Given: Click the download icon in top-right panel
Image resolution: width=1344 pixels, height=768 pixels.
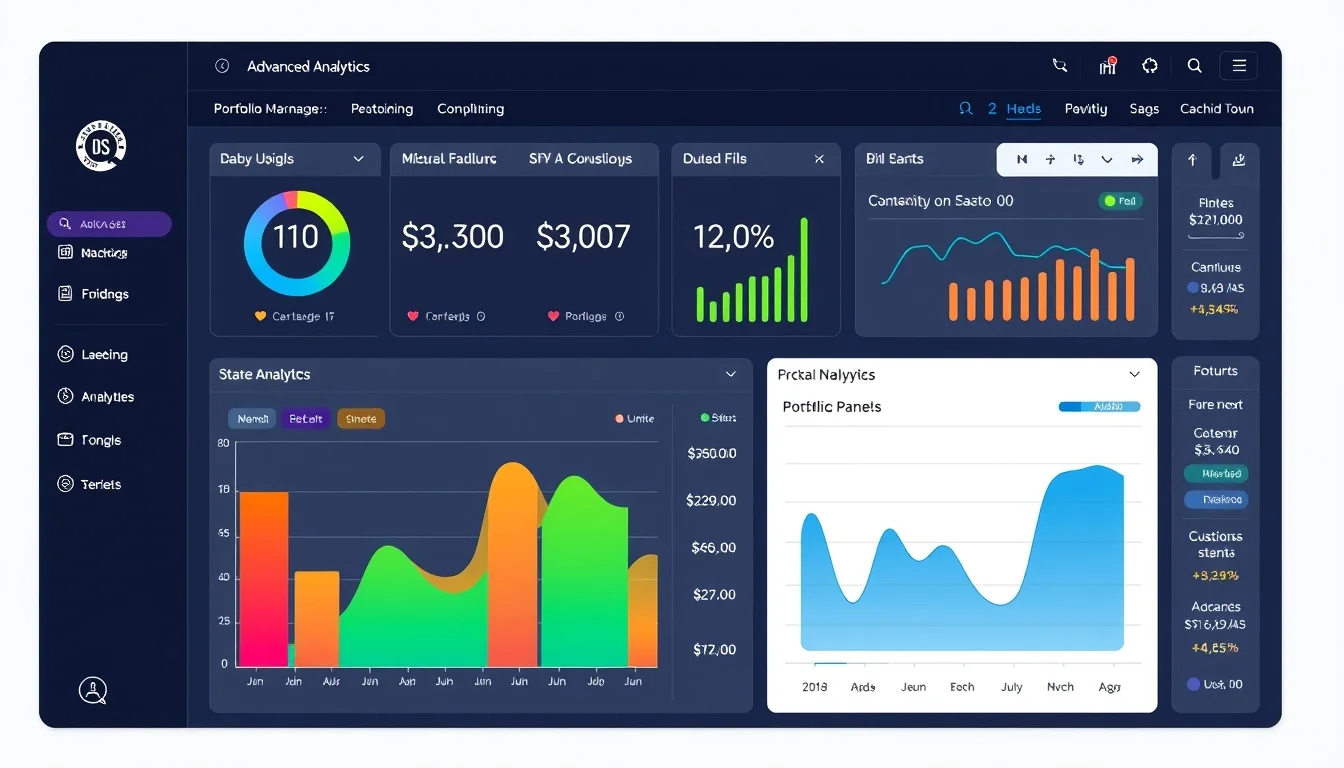Looking at the screenshot, I should pos(1239,159).
